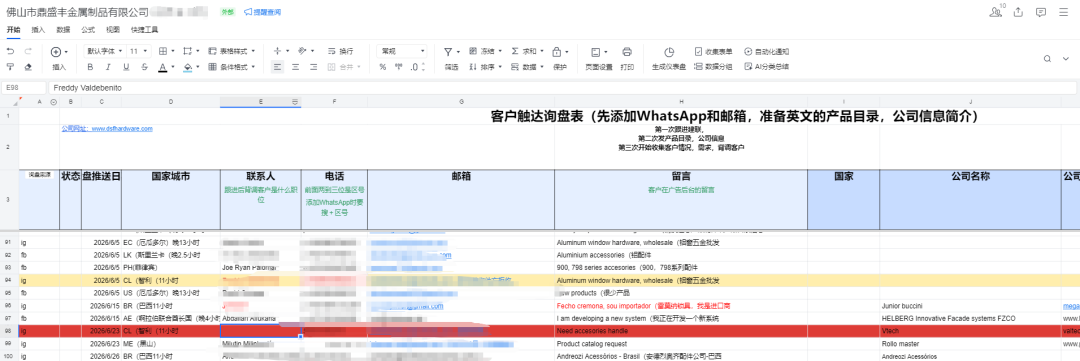
Task: Click the E98 cell name box
Action: pyautogui.click(x=24, y=87)
